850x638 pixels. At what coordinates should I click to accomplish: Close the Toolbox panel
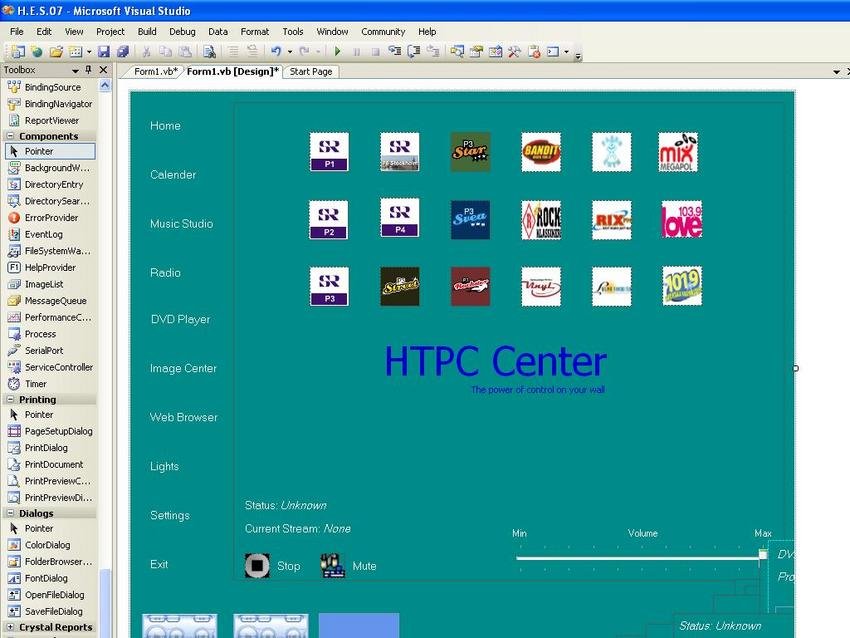pos(103,70)
